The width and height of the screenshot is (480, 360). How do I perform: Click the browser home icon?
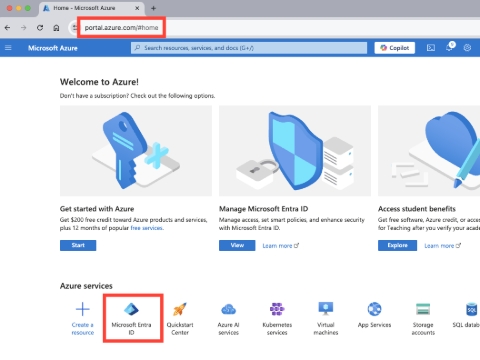click(56, 28)
